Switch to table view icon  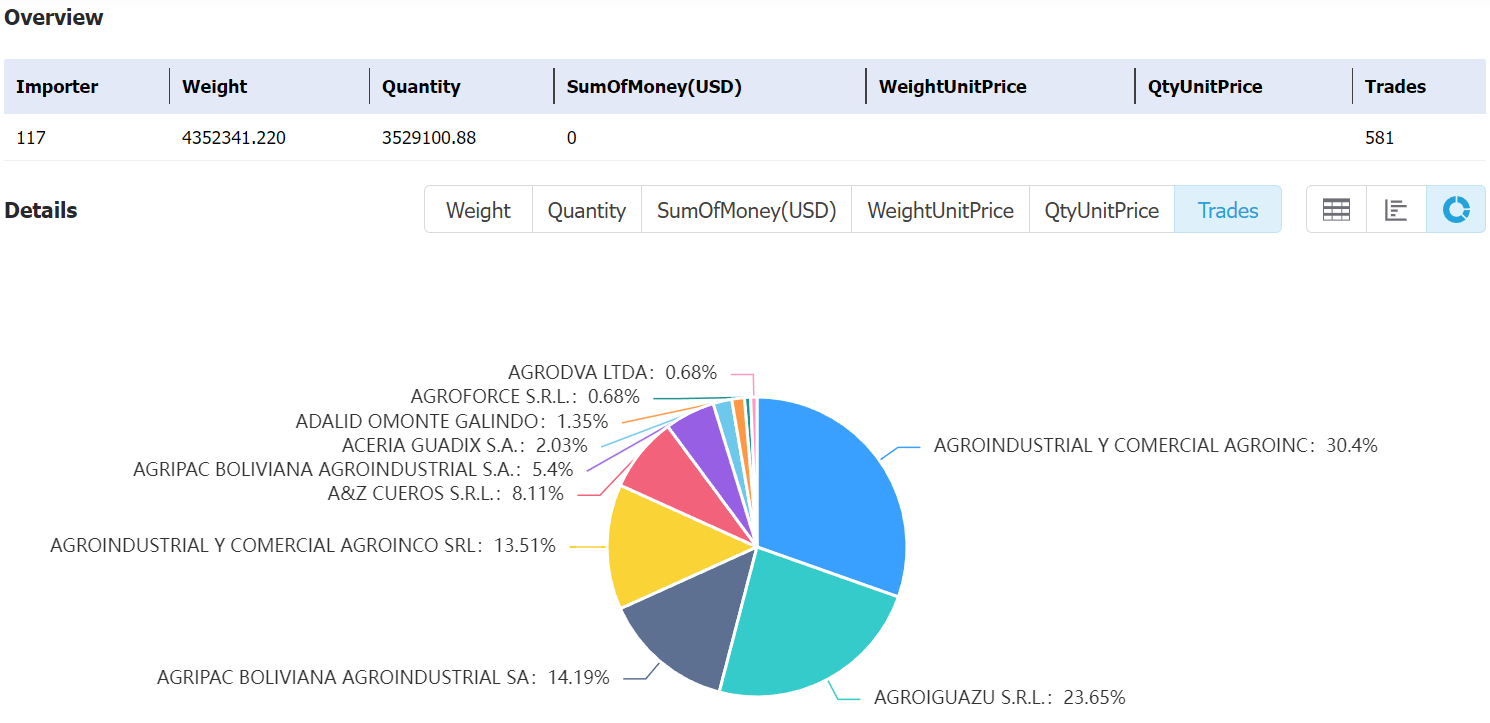tap(1336, 209)
